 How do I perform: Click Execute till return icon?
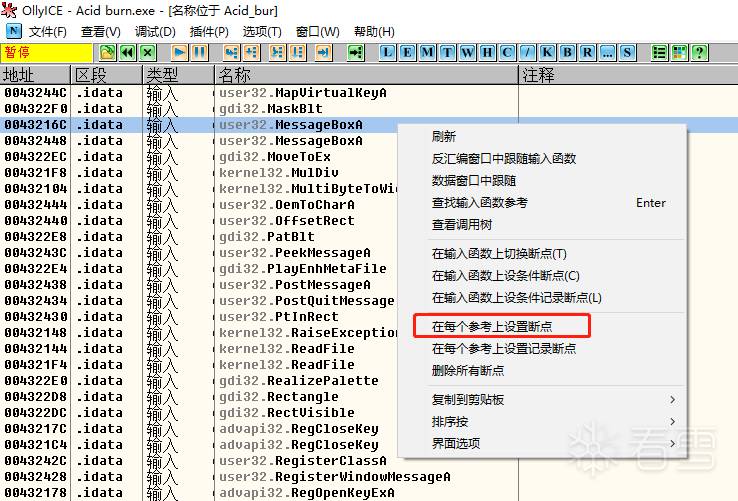click(x=323, y=52)
